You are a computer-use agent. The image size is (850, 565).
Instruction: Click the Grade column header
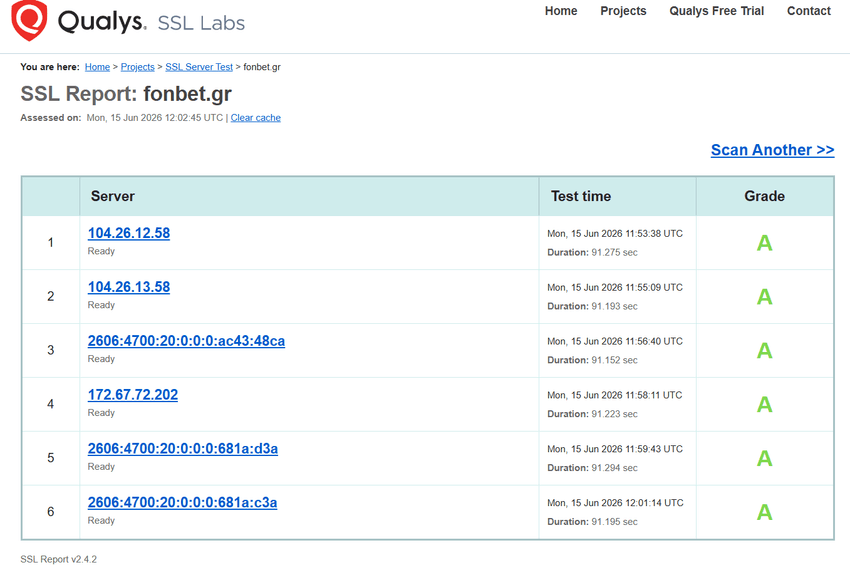tap(764, 196)
